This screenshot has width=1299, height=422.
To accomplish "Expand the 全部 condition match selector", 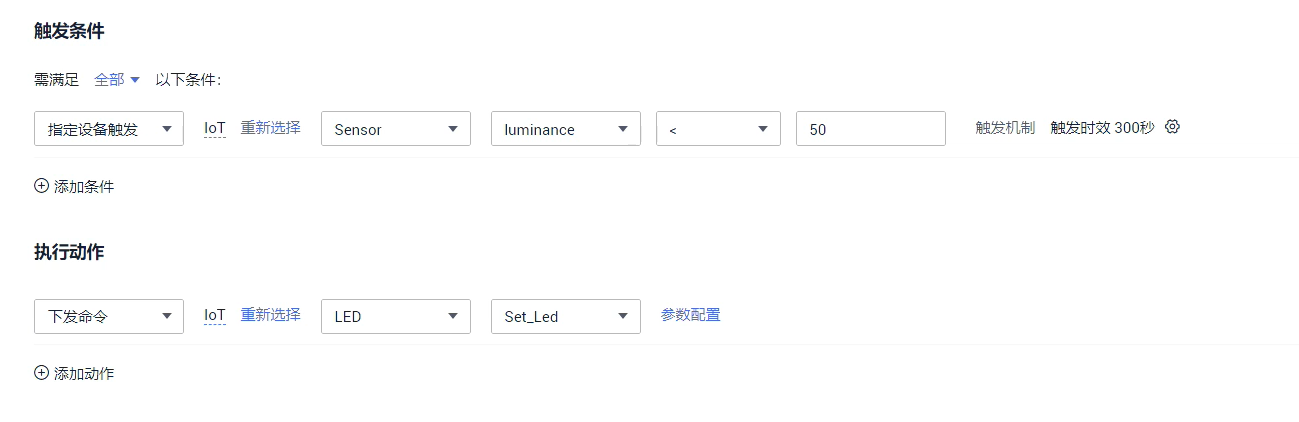I will (x=117, y=80).
